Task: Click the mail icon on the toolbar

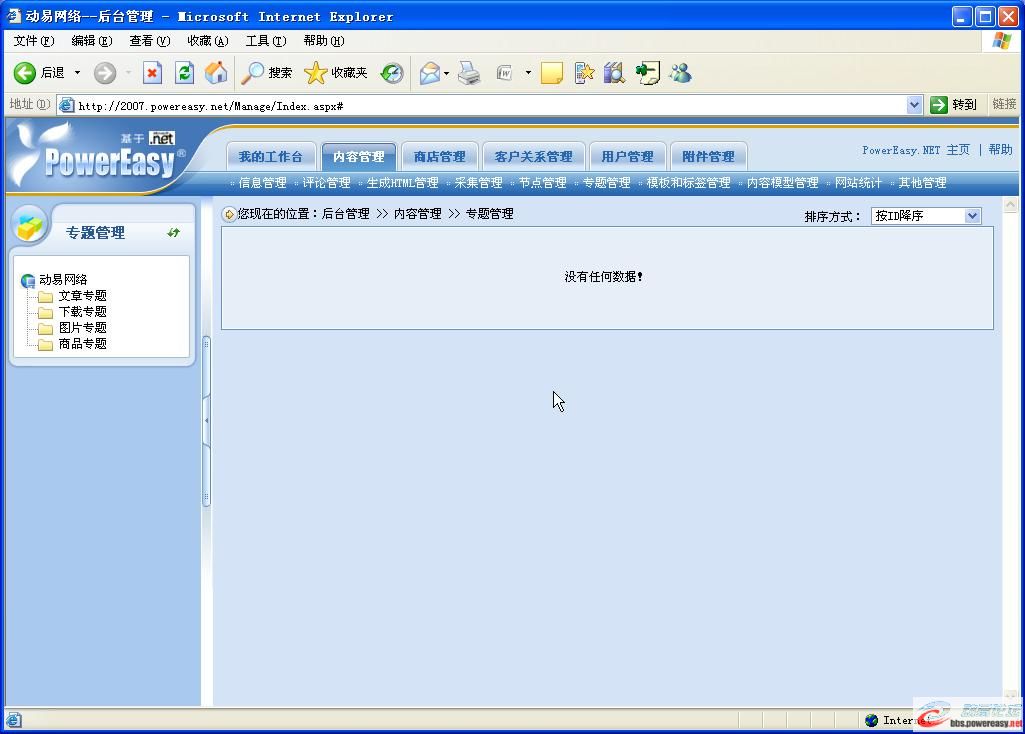Action: [428, 72]
